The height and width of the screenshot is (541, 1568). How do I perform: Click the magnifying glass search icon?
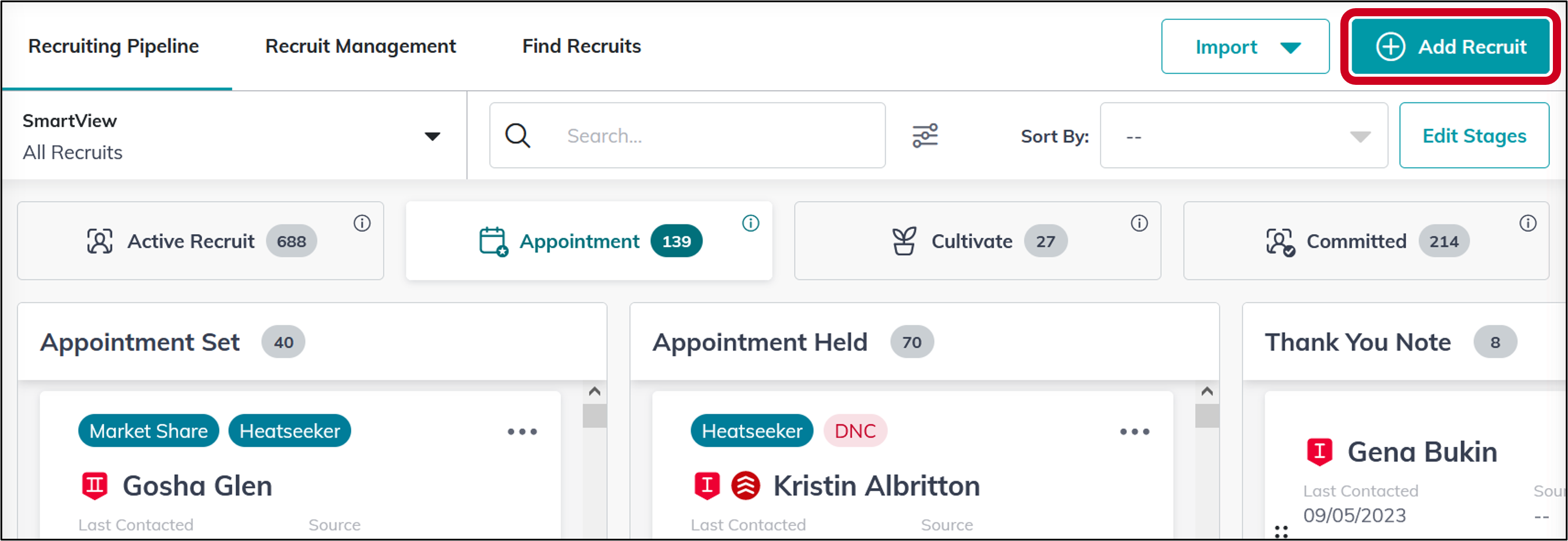[518, 136]
